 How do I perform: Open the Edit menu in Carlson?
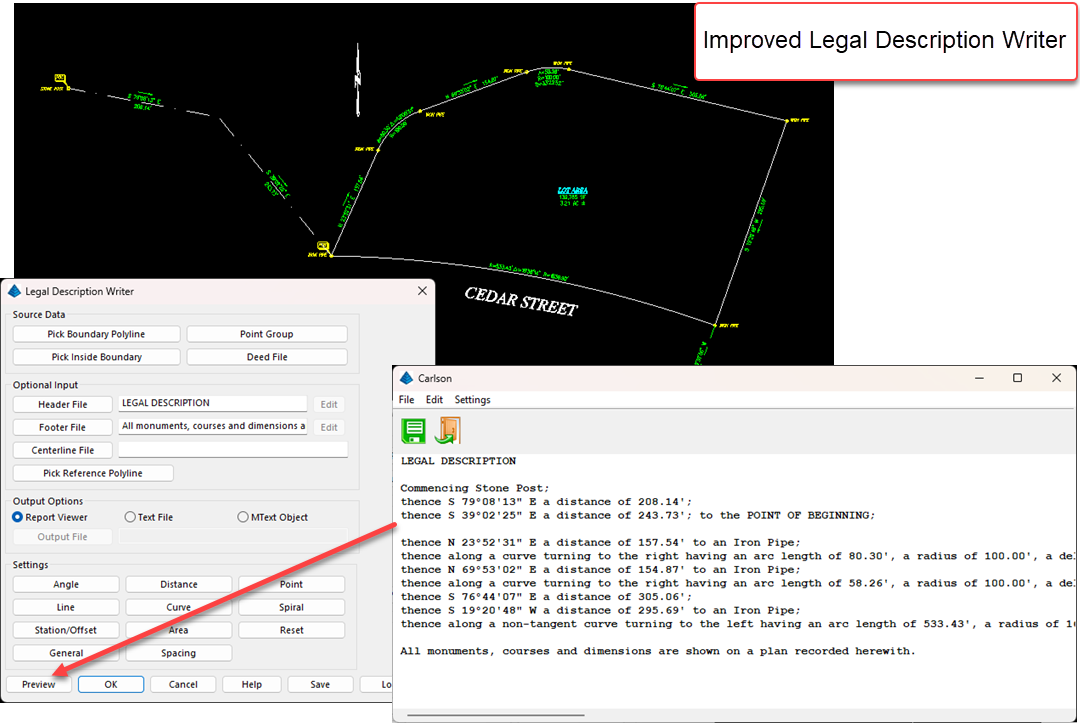click(434, 400)
